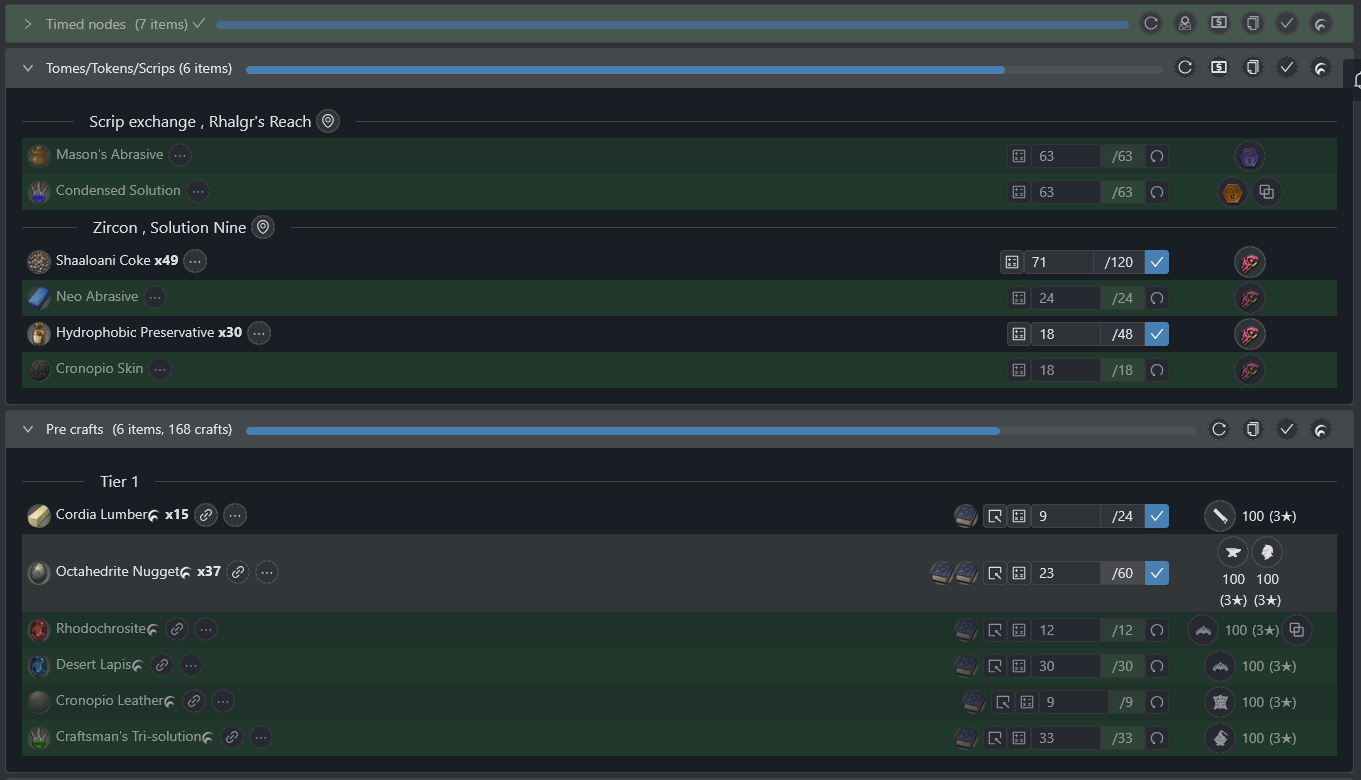Click the Shaaloani Coke item name

103,261
